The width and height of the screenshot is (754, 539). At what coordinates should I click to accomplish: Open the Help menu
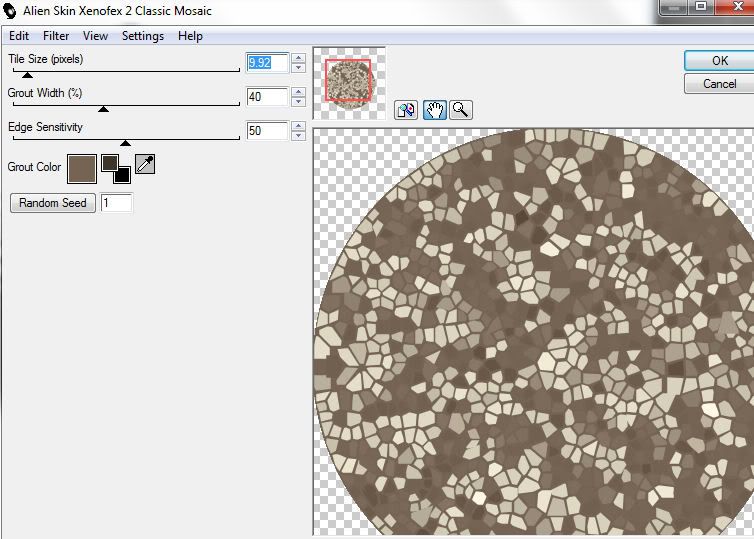(x=190, y=36)
